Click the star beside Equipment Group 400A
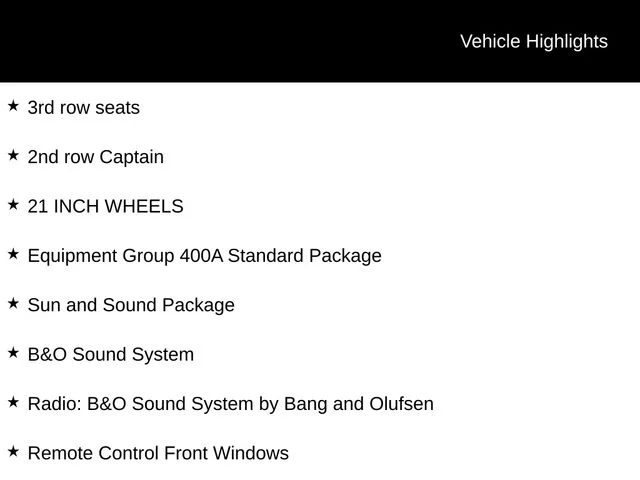The image size is (640, 480). pos(13,254)
